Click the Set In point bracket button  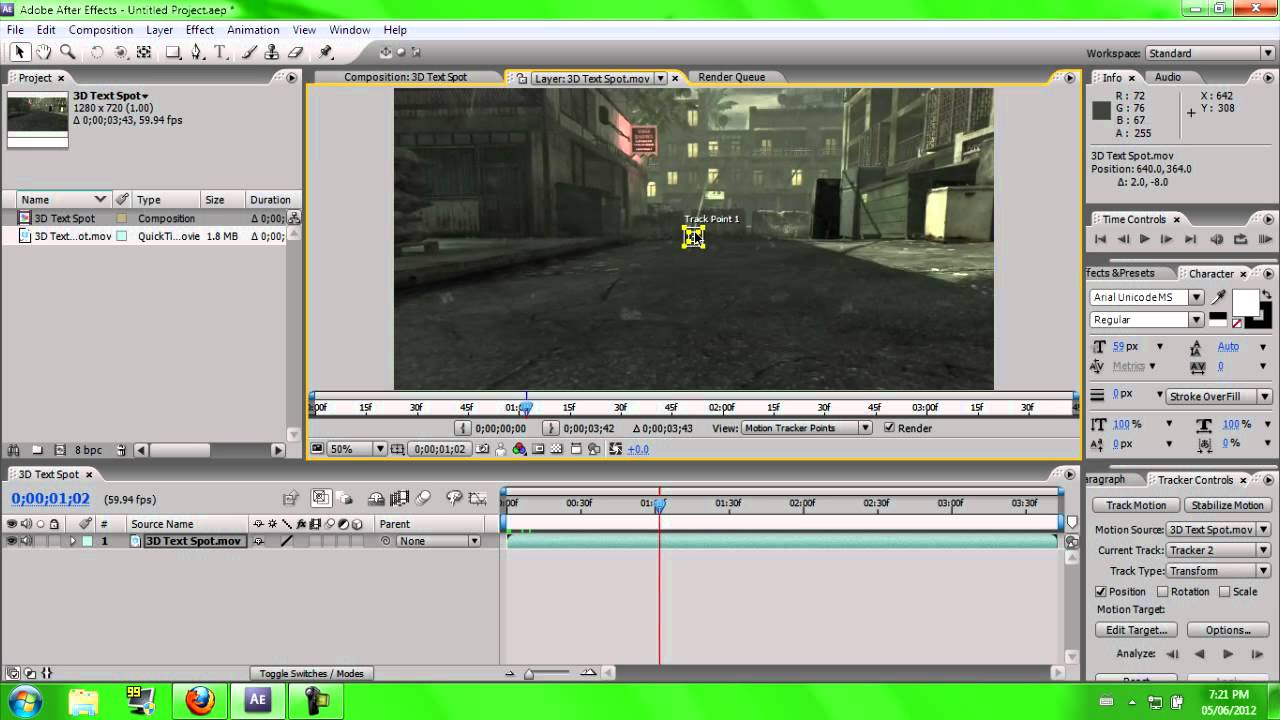(463, 428)
